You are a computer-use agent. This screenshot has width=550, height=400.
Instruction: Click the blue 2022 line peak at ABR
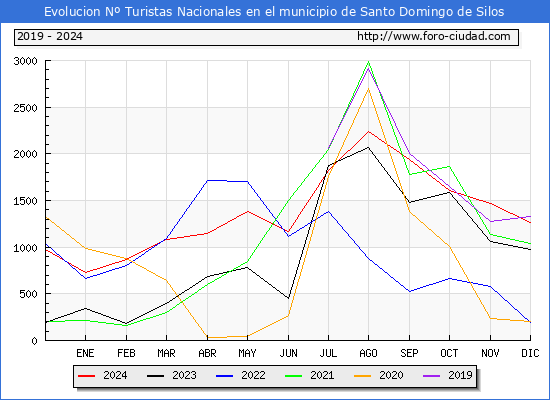point(207,180)
